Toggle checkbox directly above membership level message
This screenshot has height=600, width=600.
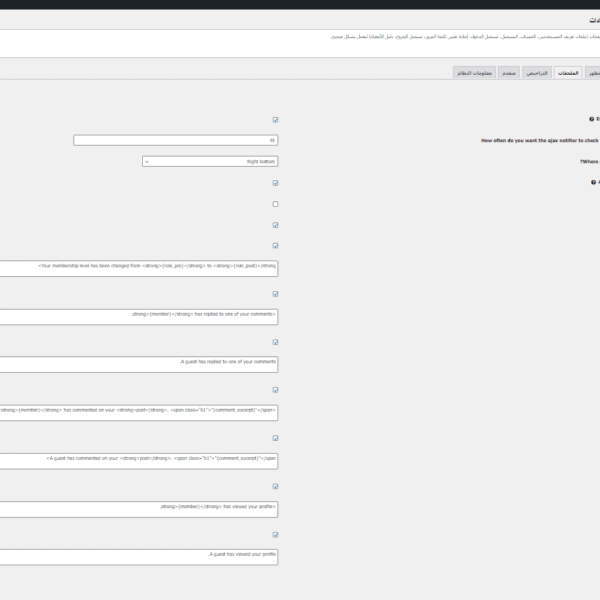click(x=276, y=246)
